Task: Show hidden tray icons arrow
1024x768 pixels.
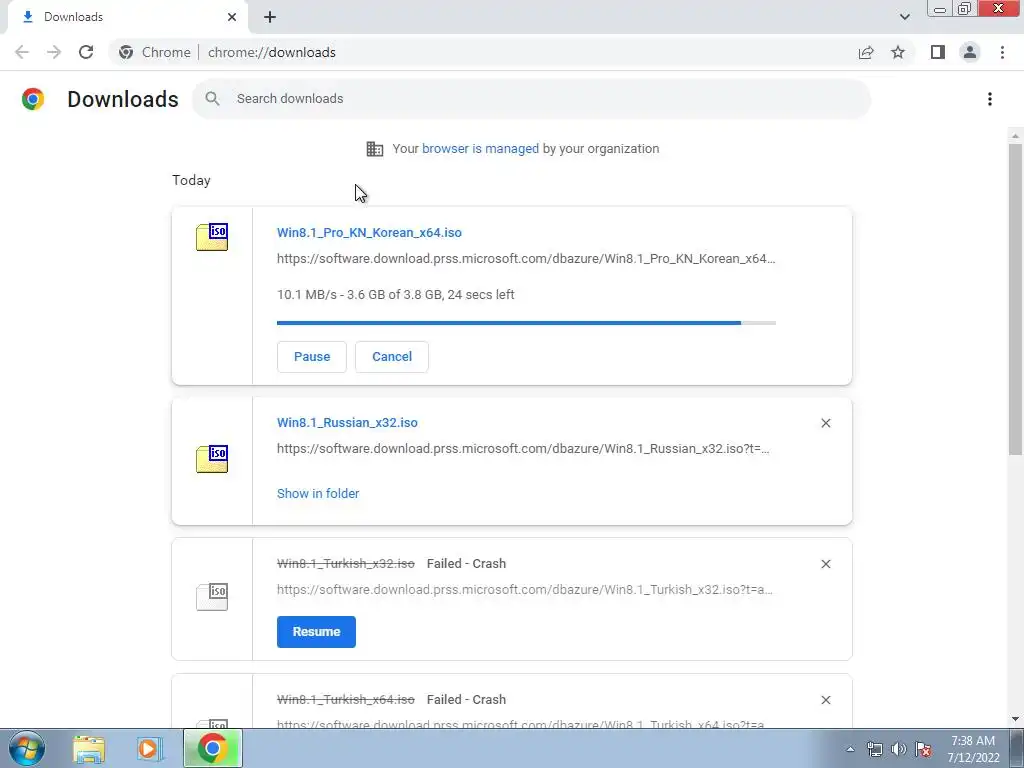Action: 850,749
